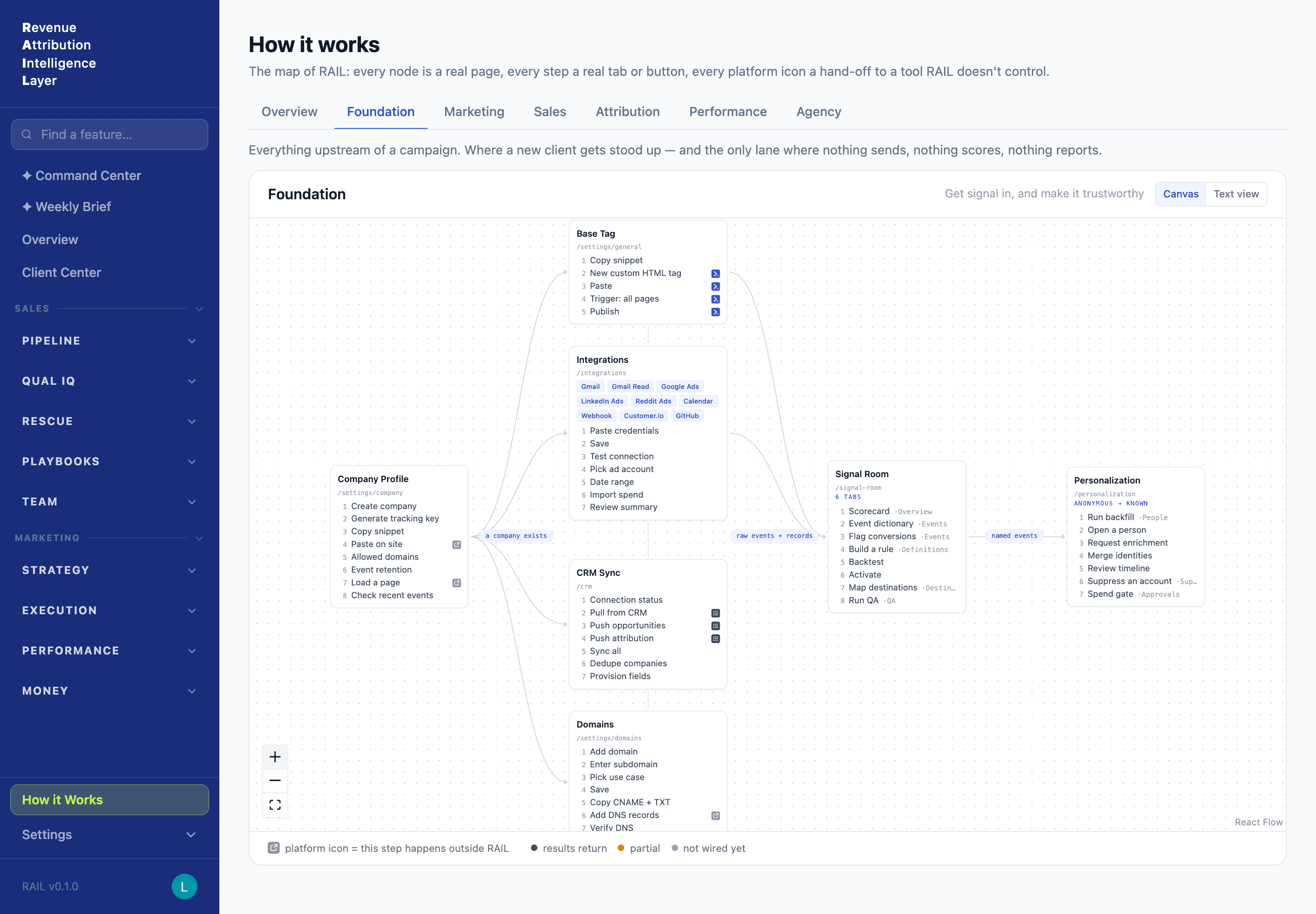The image size is (1316, 914).
Task: Open the Marketing tab
Action: tap(474, 112)
